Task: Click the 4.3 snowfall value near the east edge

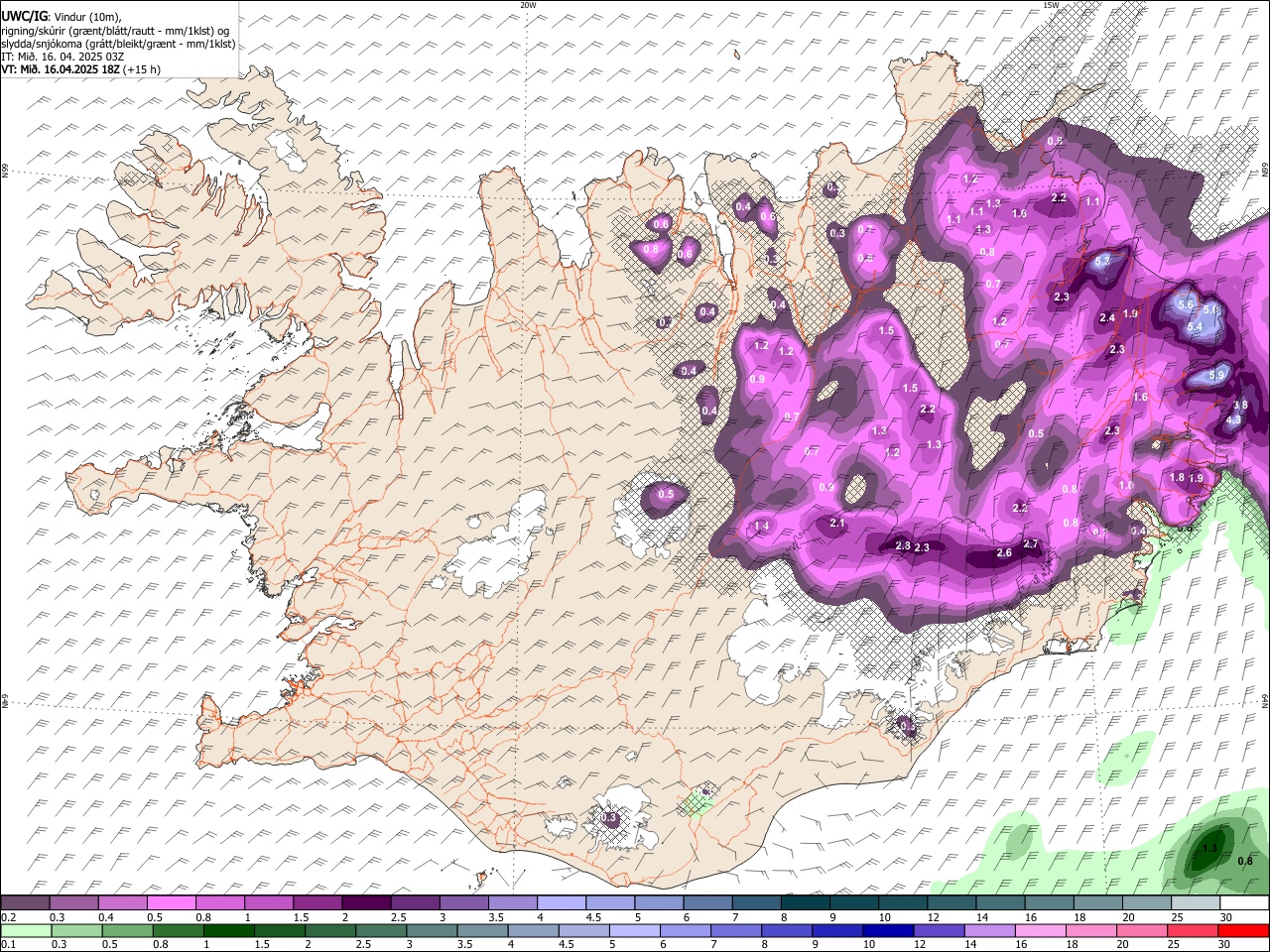Action: click(1234, 420)
